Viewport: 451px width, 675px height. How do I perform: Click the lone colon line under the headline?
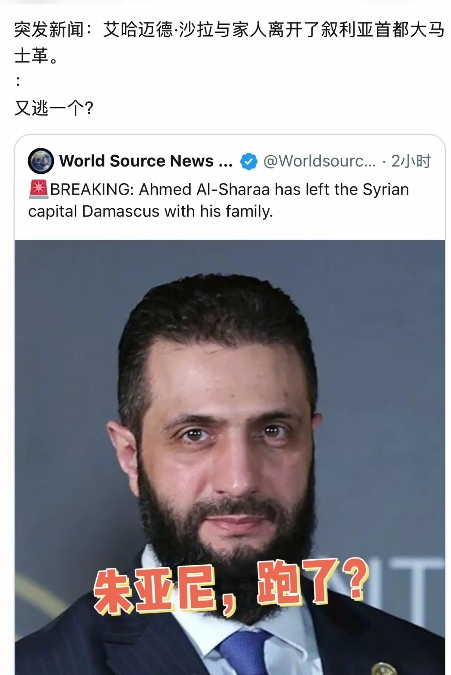(18, 81)
